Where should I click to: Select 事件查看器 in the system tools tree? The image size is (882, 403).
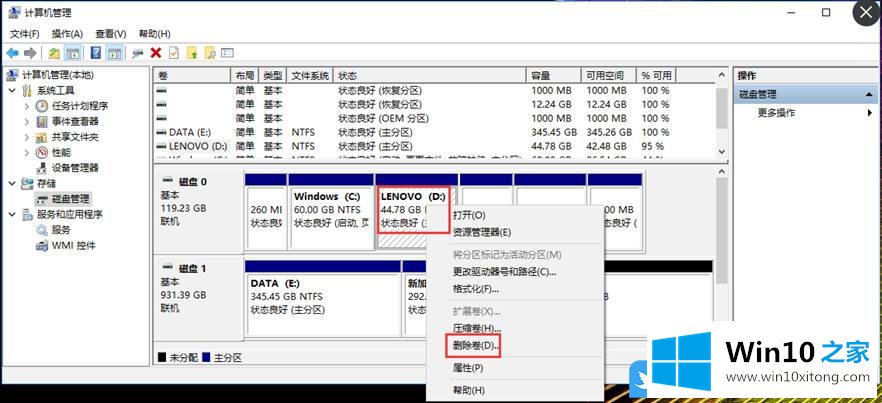[74, 121]
